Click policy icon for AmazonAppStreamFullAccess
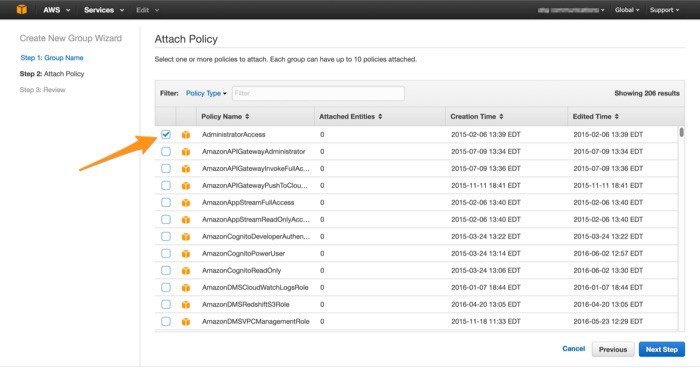The image size is (700, 377). tap(186, 202)
